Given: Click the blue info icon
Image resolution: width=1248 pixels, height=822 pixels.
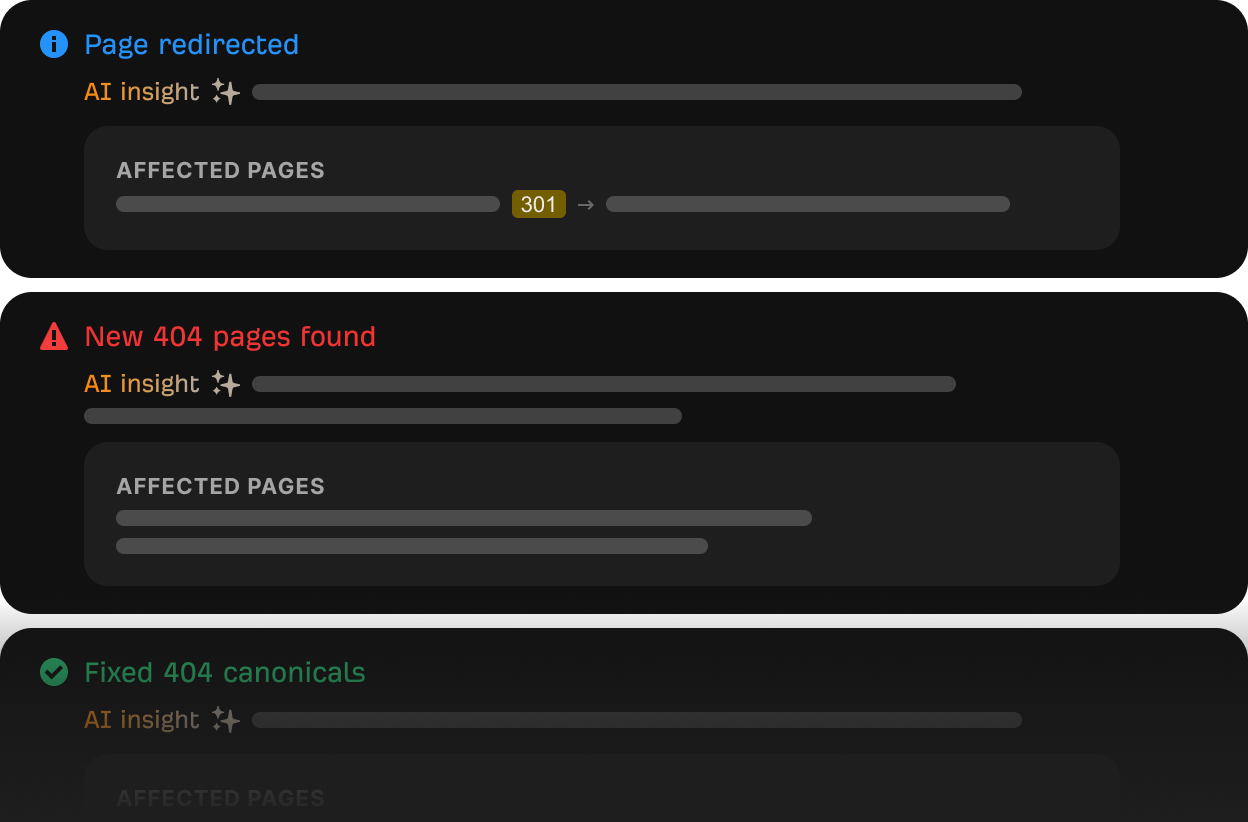Looking at the screenshot, I should click(x=53, y=45).
